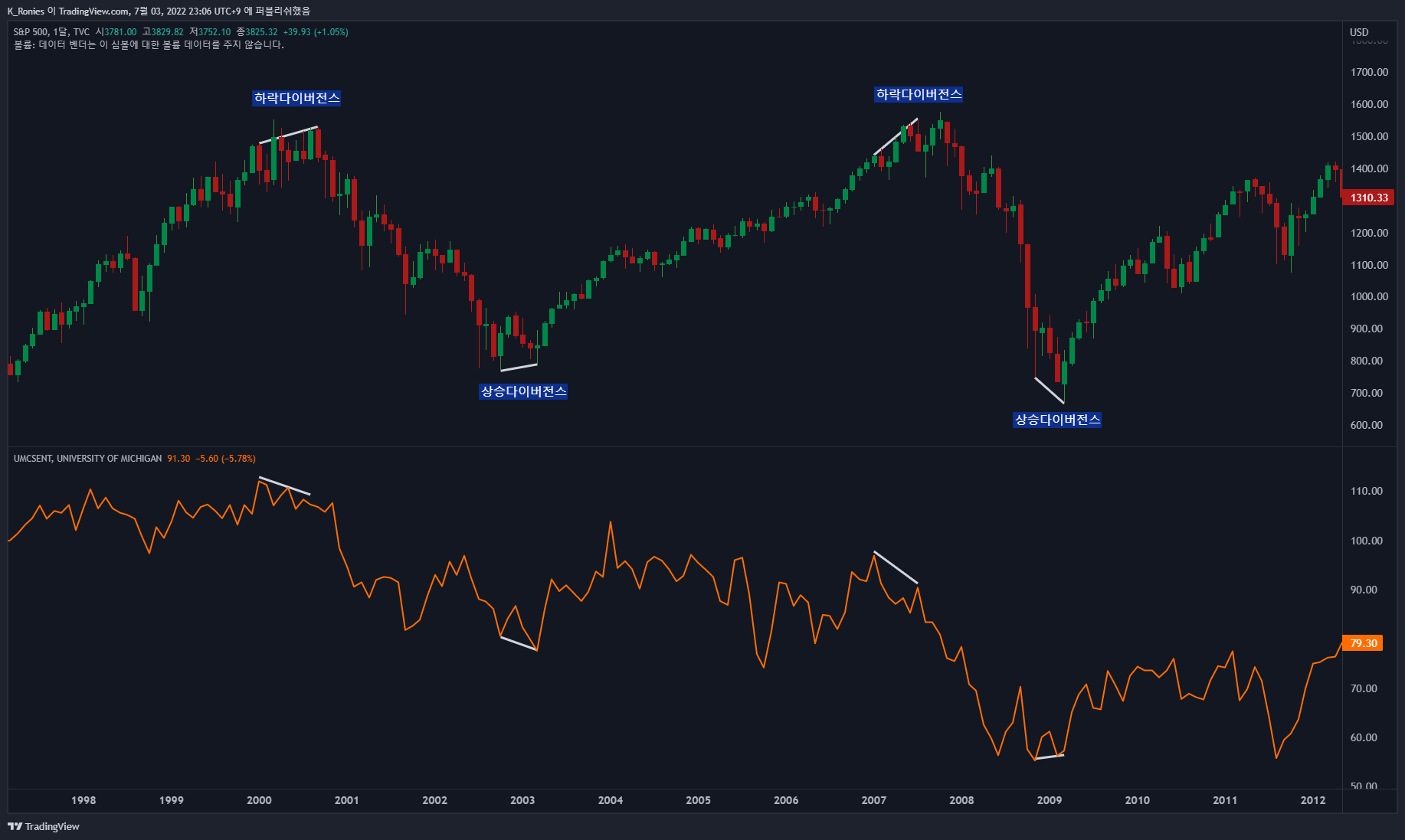This screenshot has width=1405, height=840.
Task: Select the 상승다이버전스 label below the 2003 low
Action: [x=523, y=391]
